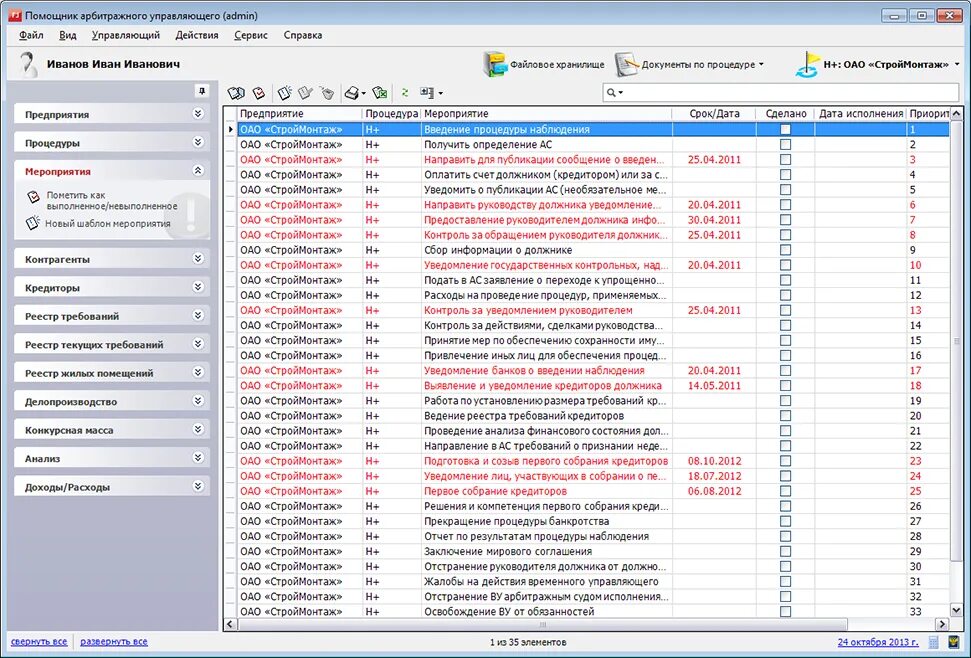
Task: Open the Управляющий menu
Action: click(x=126, y=35)
